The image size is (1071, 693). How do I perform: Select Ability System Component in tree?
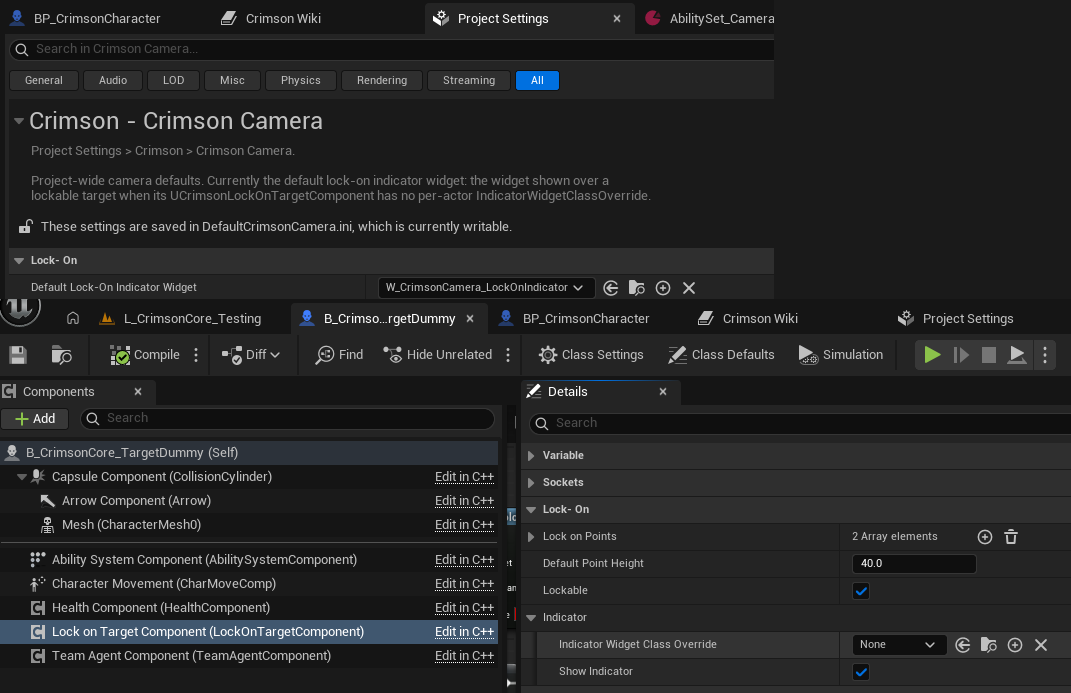point(249,560)
